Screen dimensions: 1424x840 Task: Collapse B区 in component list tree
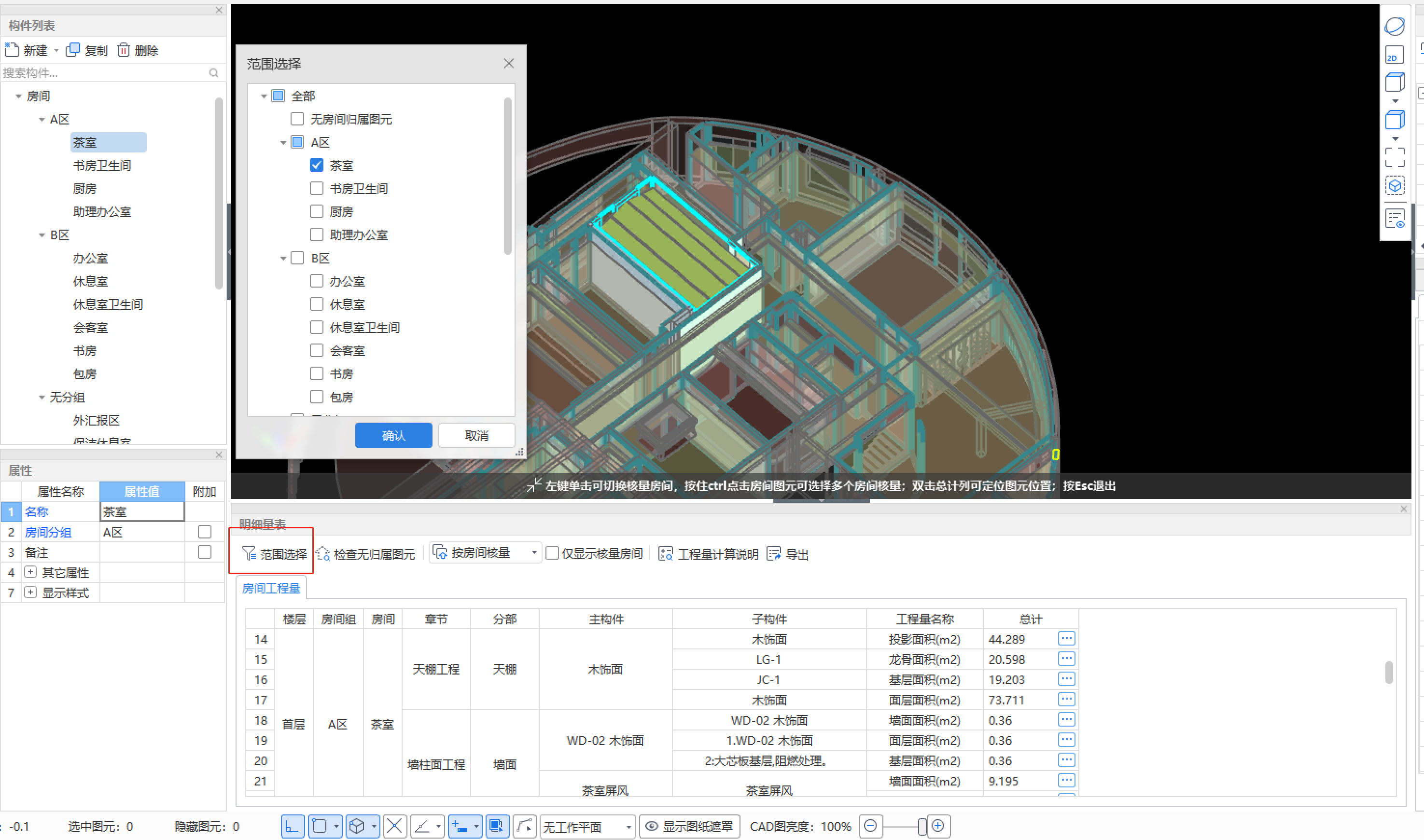click(x=42, y=235)
